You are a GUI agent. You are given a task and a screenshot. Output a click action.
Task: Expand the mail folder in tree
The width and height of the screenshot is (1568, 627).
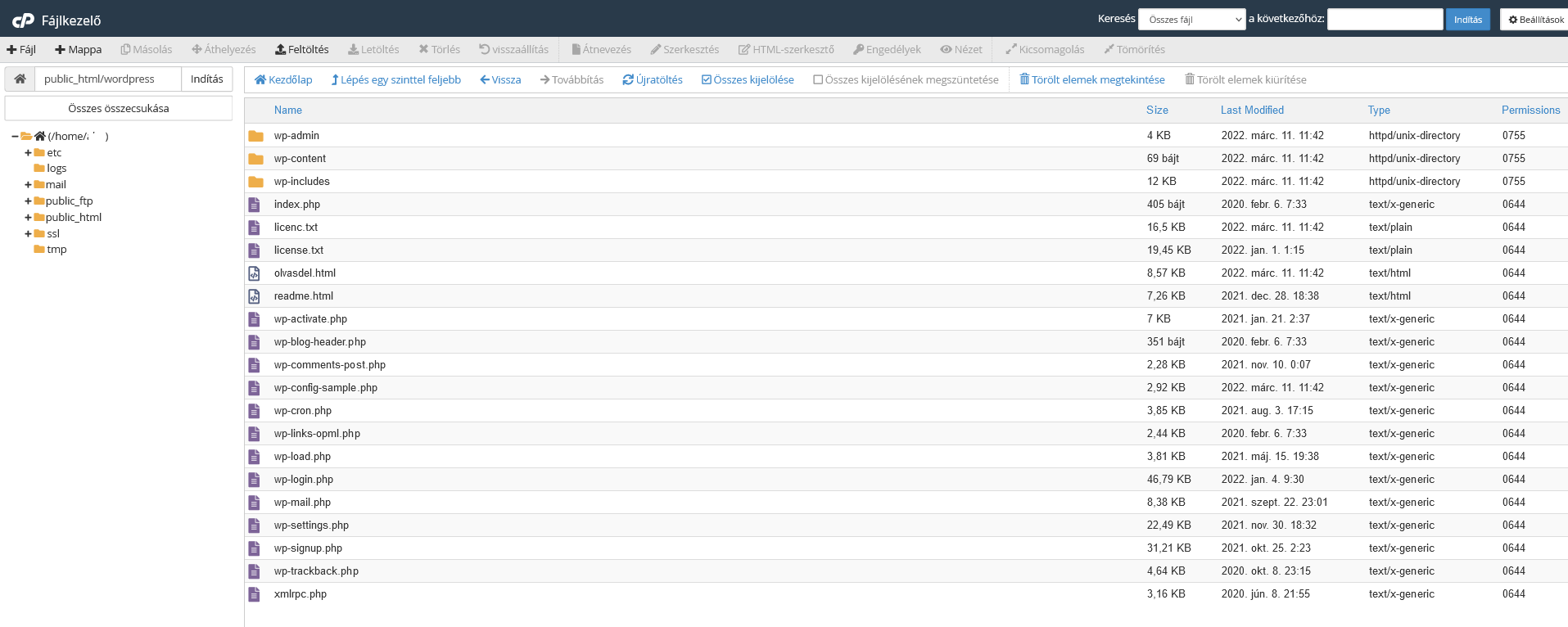(28, 184)
